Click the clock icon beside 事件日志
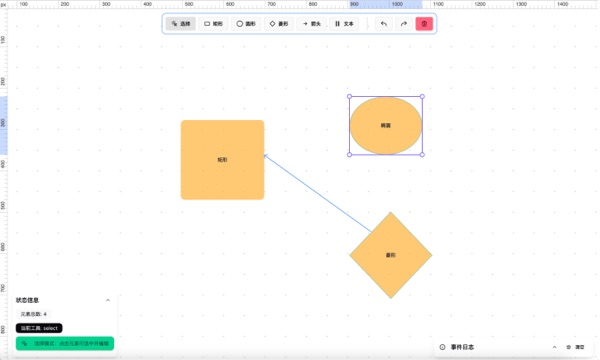The image size is (600, 360). pos(442,347)
